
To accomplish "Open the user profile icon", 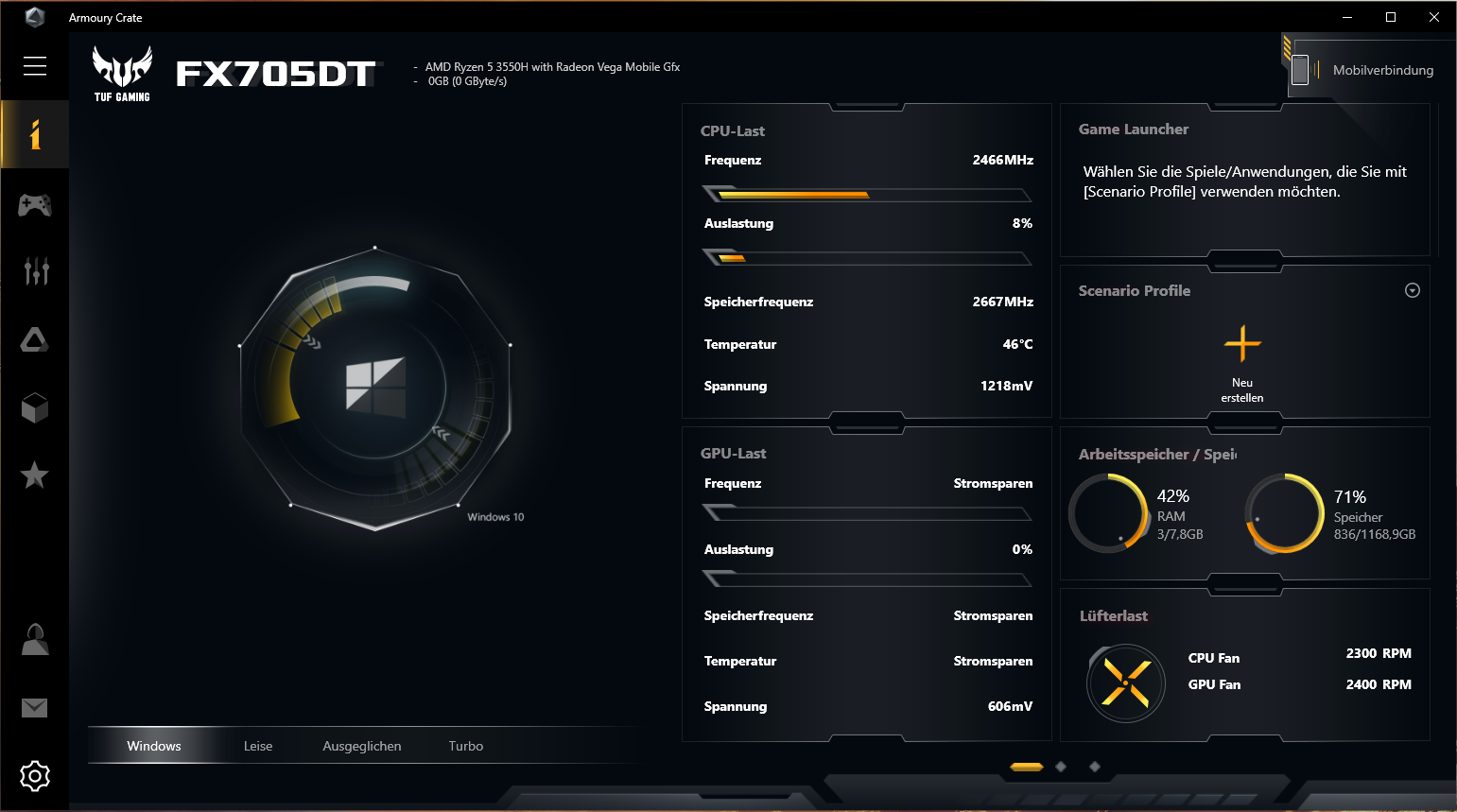I will 35,639.
